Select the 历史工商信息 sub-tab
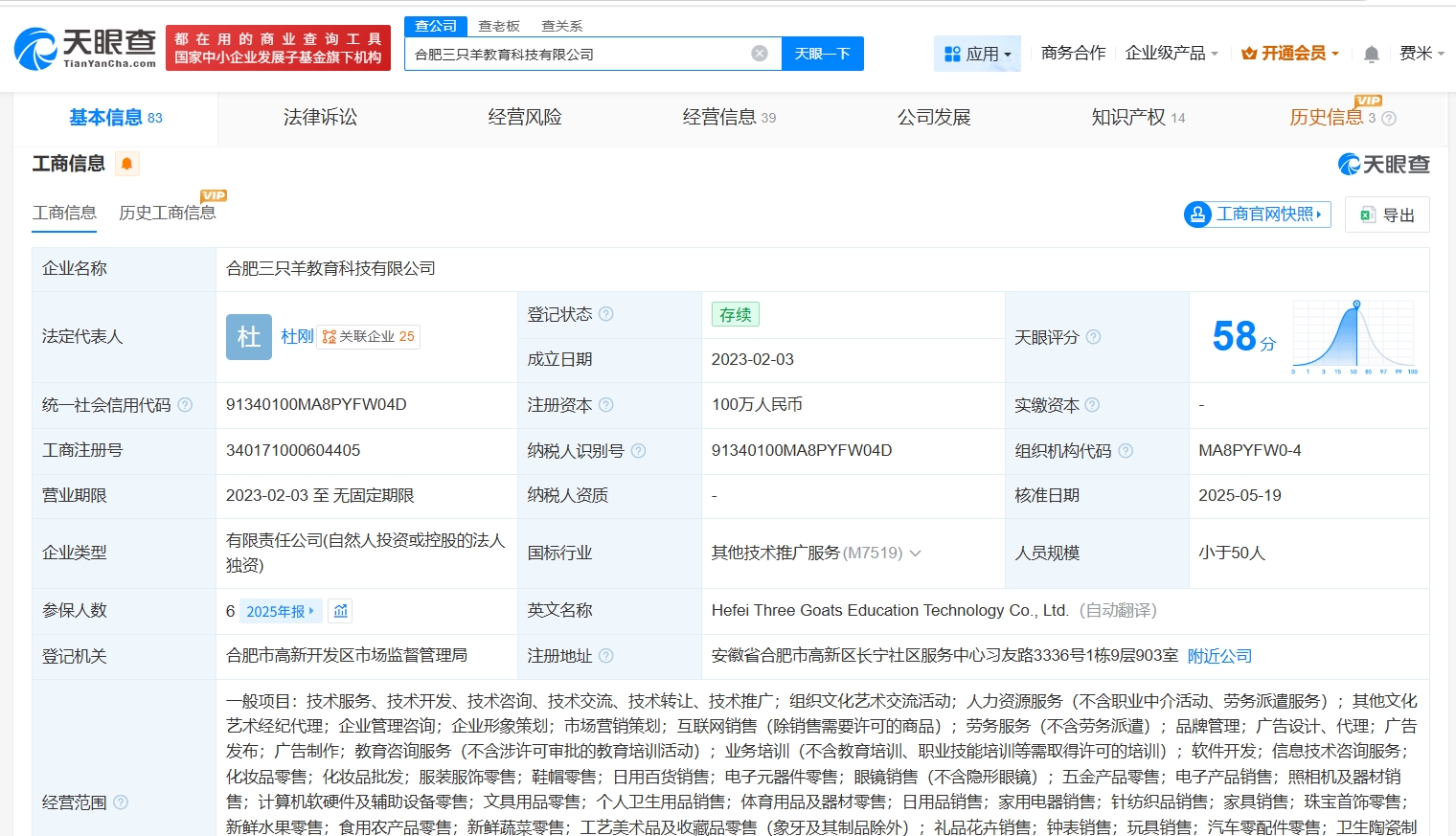This screenshot has height=836, width=1456. tap(167, 213)
